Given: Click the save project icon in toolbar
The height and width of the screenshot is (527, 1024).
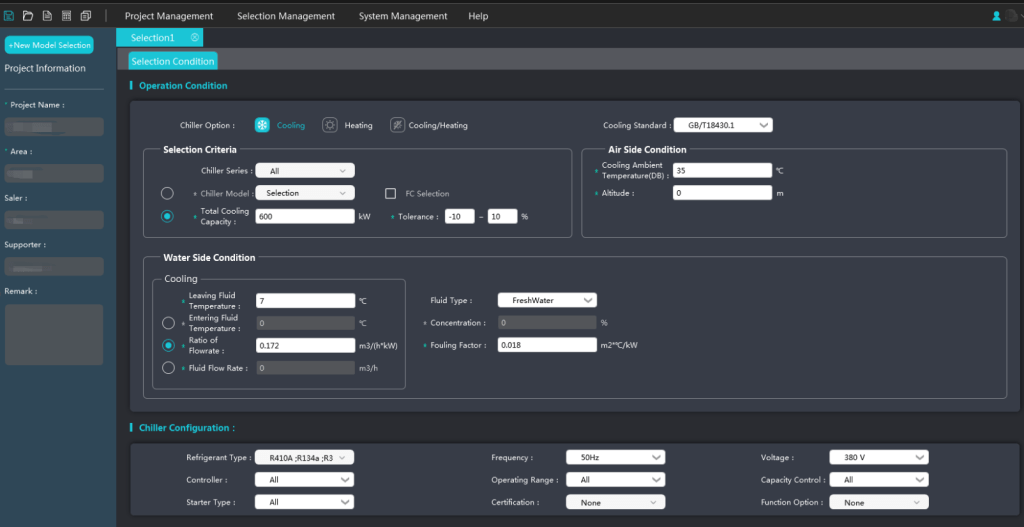Looking at the screenshot, I should [x=9, y=16].
